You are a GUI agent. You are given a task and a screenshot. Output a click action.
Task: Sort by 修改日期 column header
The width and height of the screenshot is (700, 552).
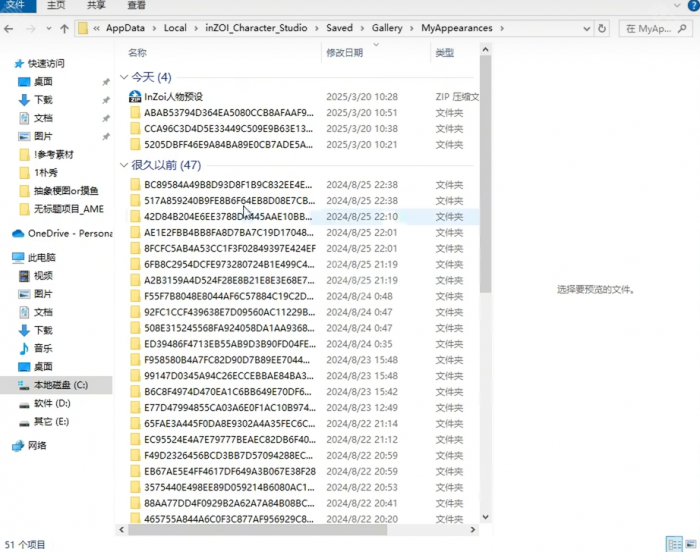point(344,53)
